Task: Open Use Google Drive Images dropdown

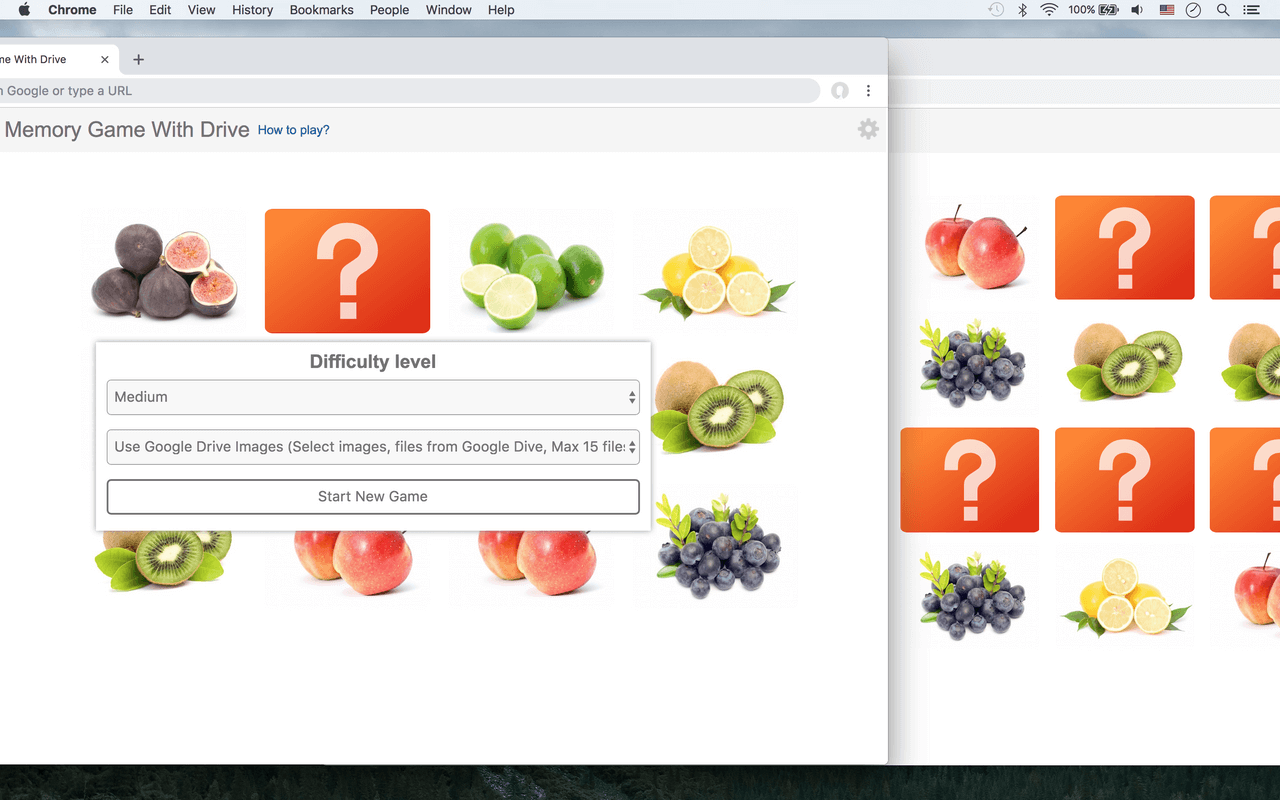Action: [372, 447]
